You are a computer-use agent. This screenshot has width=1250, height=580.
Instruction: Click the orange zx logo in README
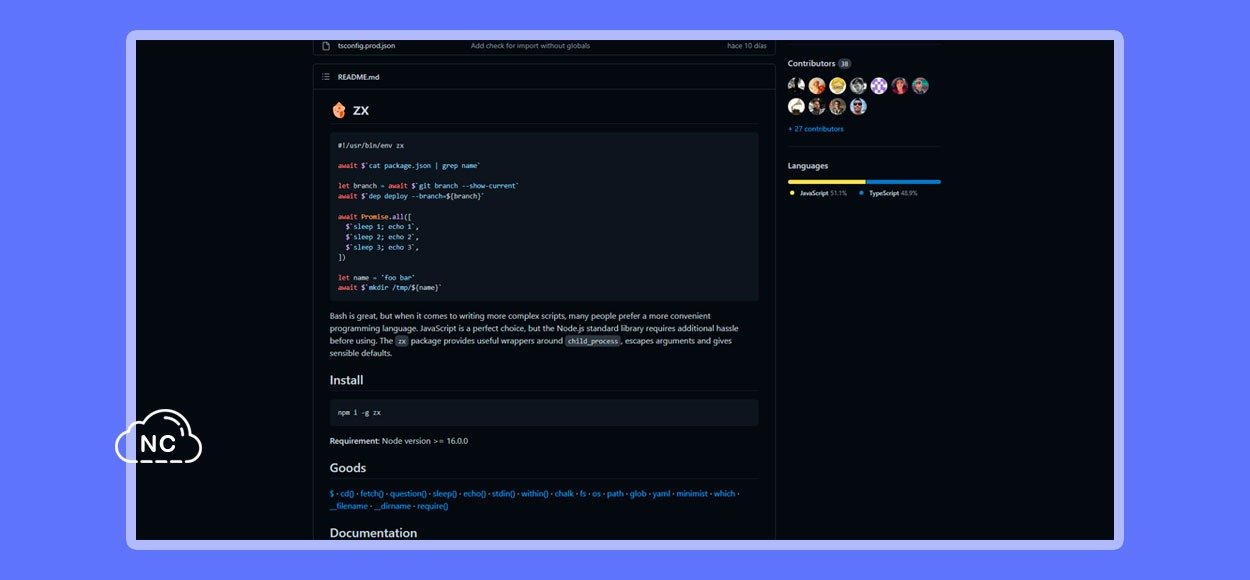point(339,110)
